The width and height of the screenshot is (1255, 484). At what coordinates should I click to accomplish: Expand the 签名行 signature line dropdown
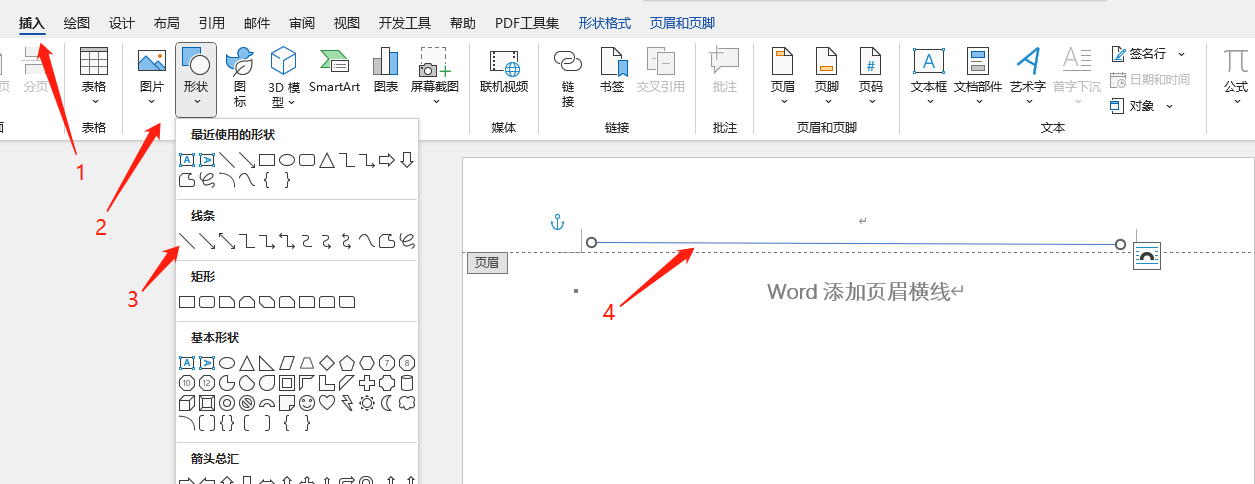(x=1181, y=54)
